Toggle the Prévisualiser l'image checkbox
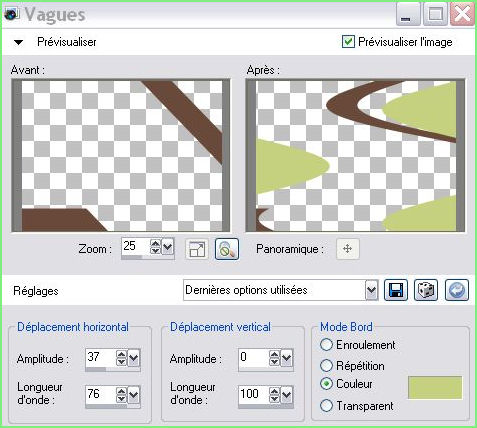 [348, 42]
